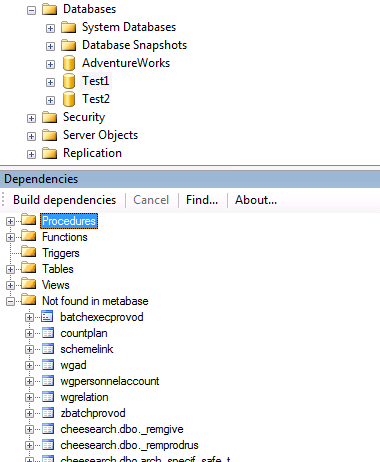
Task: Click the batchexecprovod procedure icon
Action: click(47, 317)
